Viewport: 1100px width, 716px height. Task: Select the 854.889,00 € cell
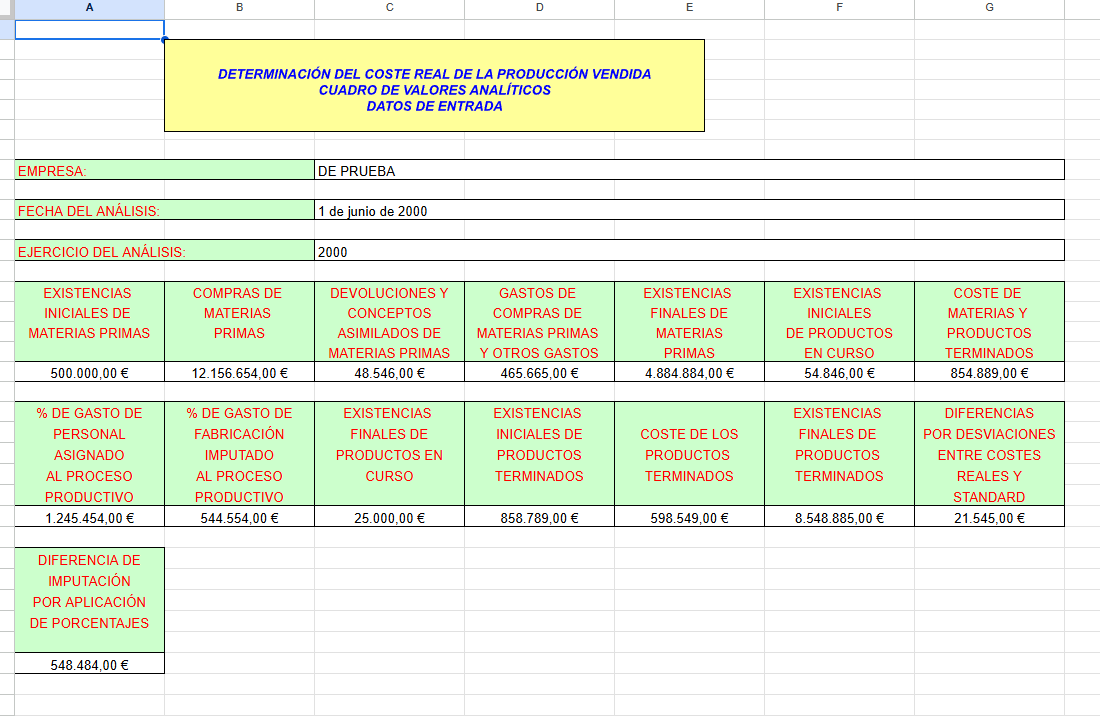click(989, 373)
